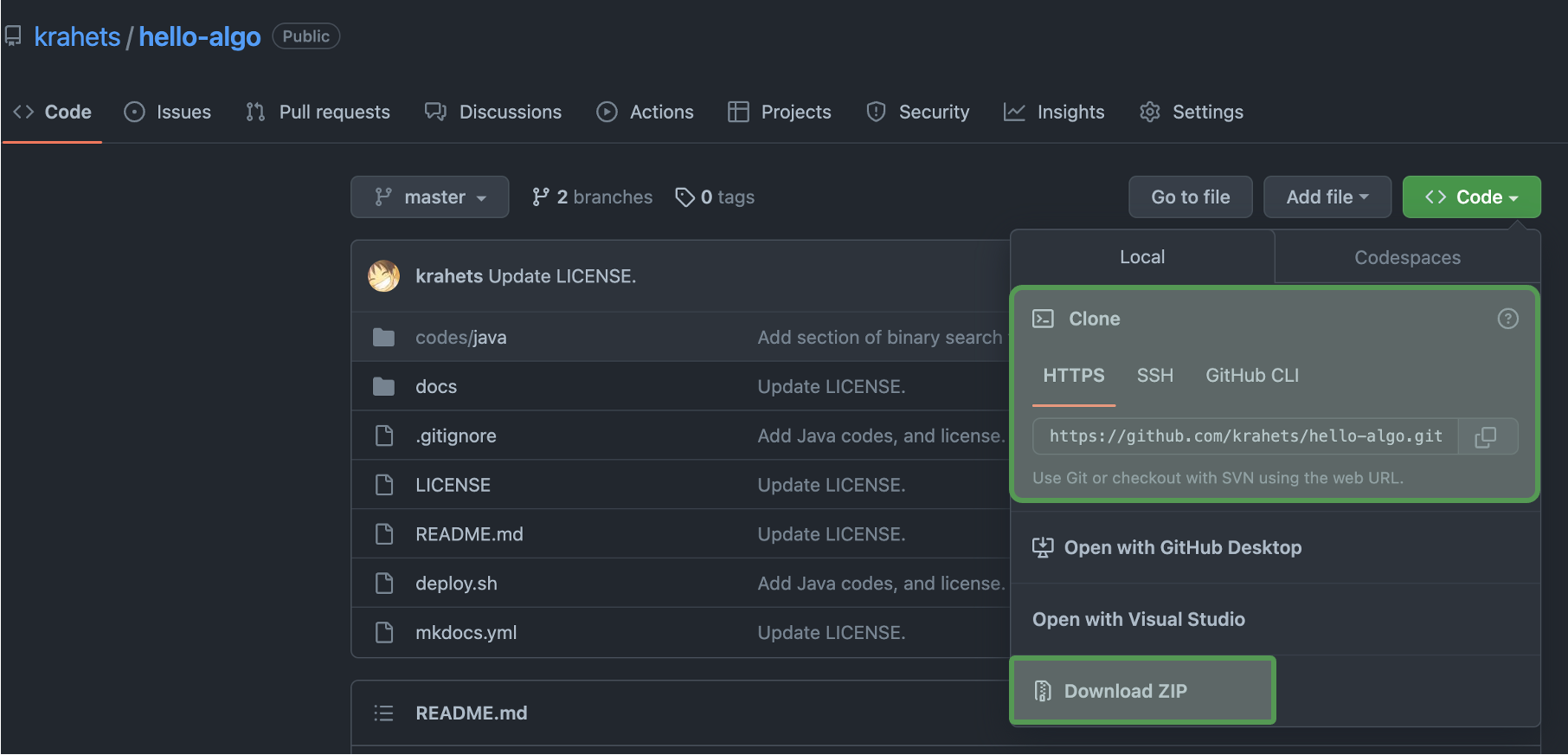1568x755 pixels.
Task: Expand the master branch dropdown
Action: [429, 197]
